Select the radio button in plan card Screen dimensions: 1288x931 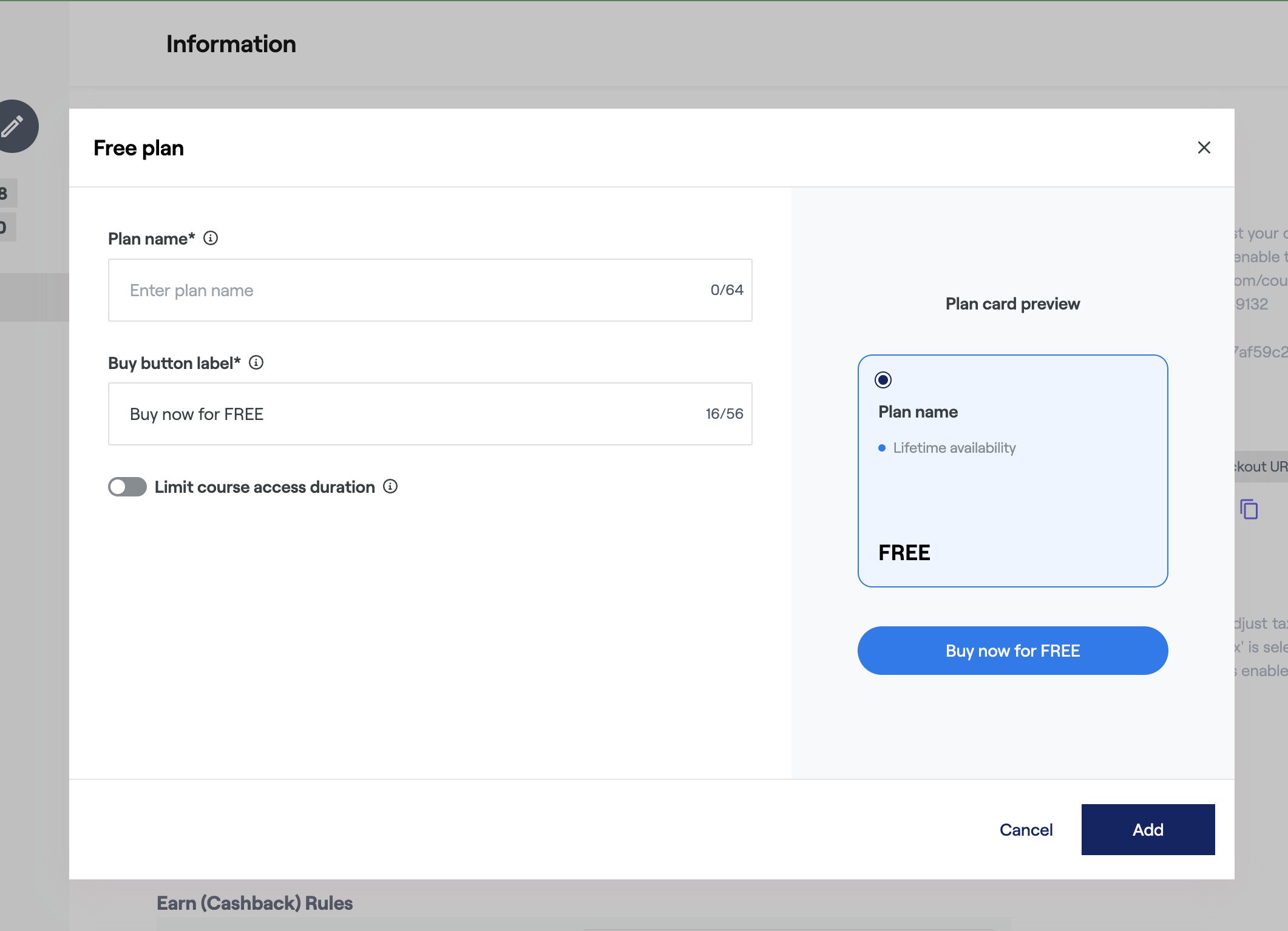(883, 380)
